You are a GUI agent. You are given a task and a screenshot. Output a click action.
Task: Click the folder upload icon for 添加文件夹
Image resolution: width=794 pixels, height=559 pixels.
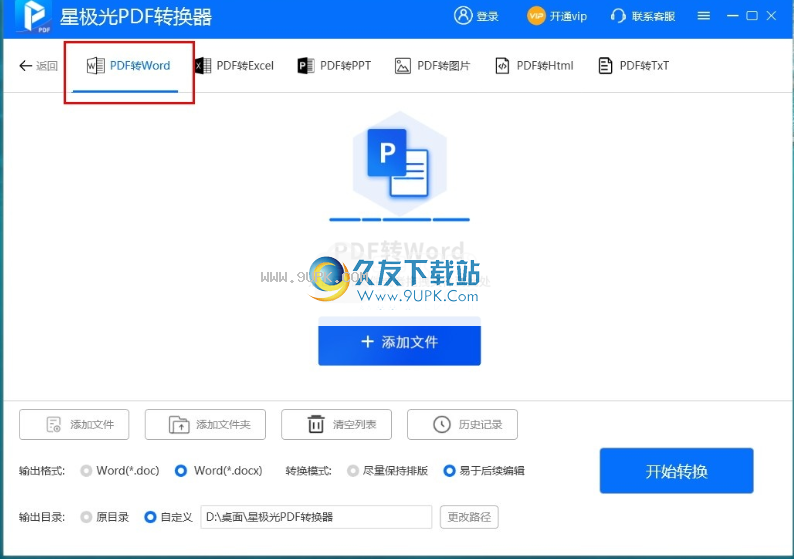point(179,424)
